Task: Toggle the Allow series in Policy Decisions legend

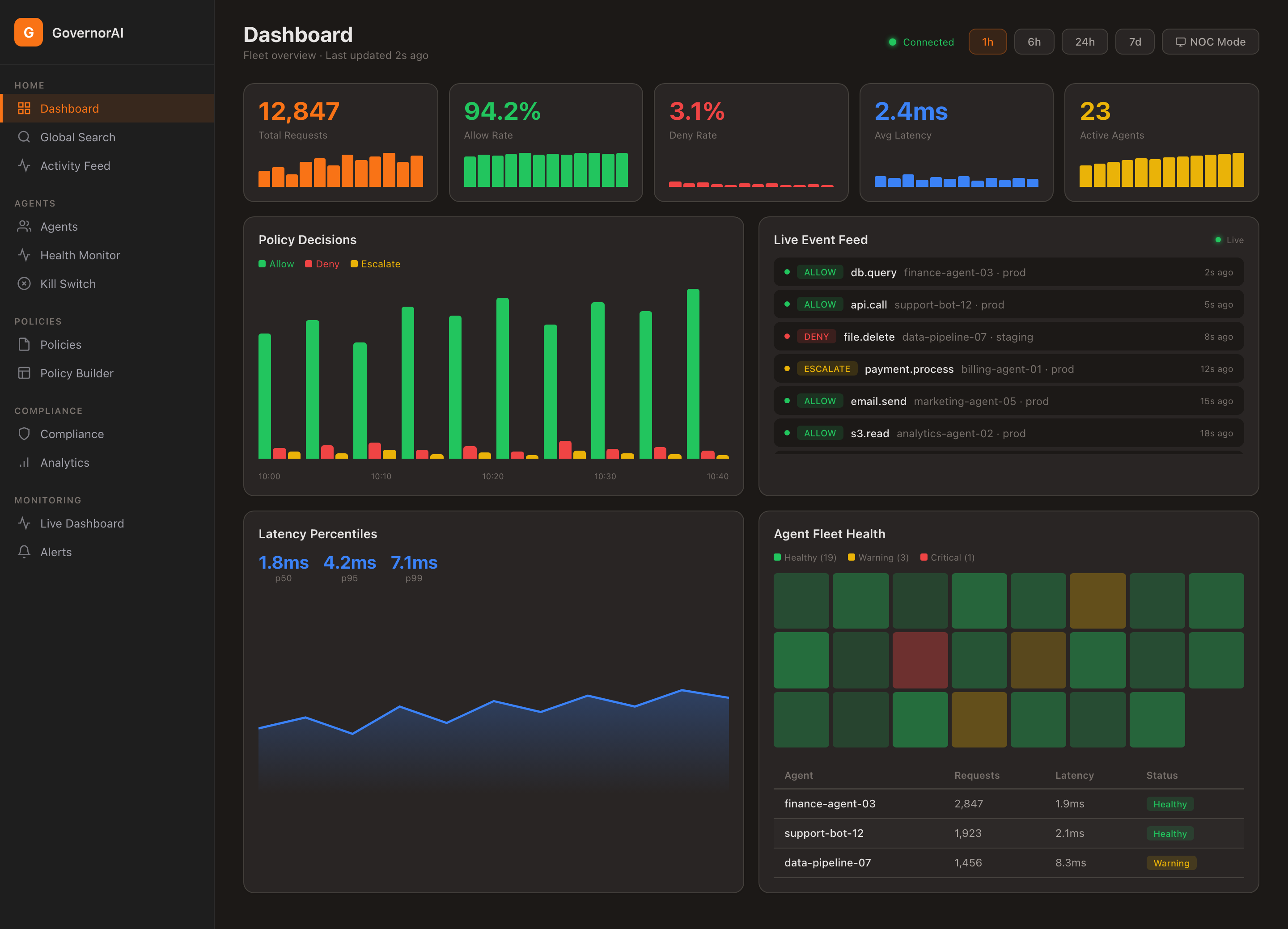Action: coord(276,263)
